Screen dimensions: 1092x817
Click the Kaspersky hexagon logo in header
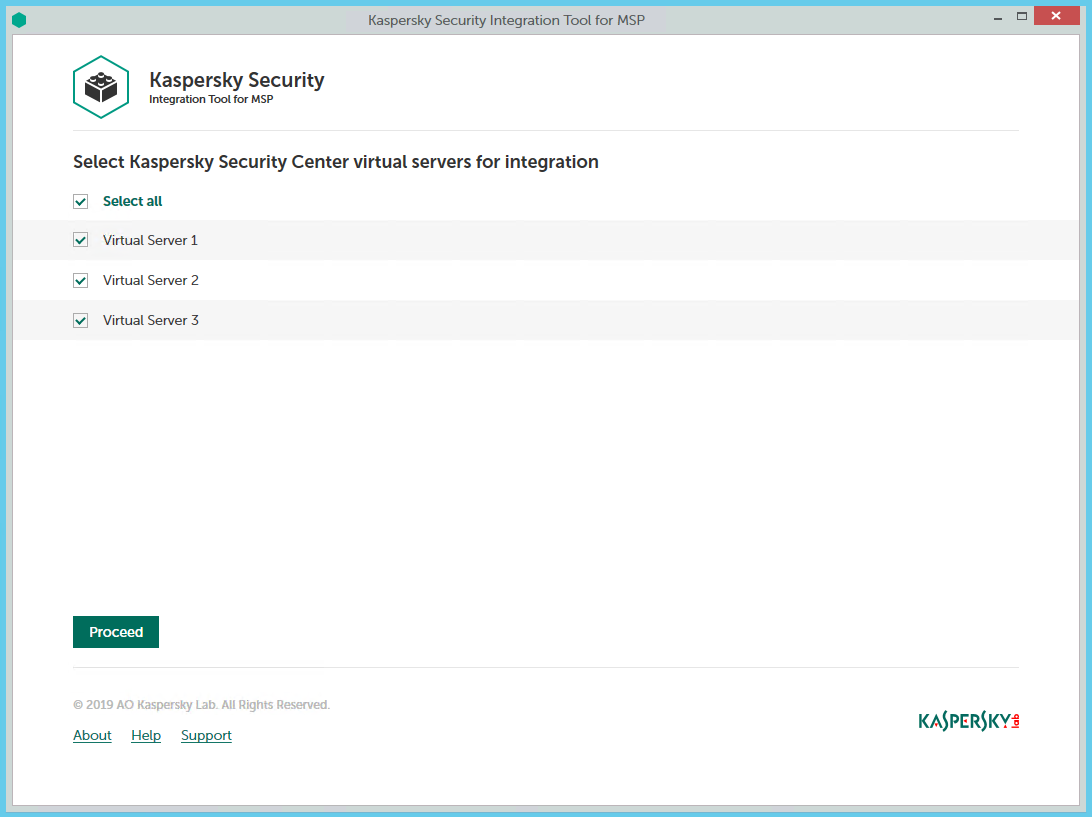[x=101, y=88]
